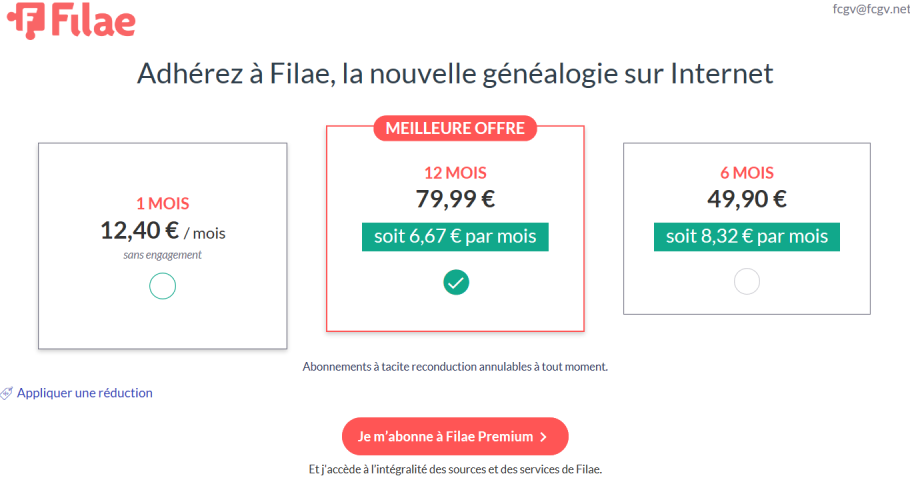Click the chevron arrow in the subscribe button
910x480 pixels.
(x=544, y=437)
